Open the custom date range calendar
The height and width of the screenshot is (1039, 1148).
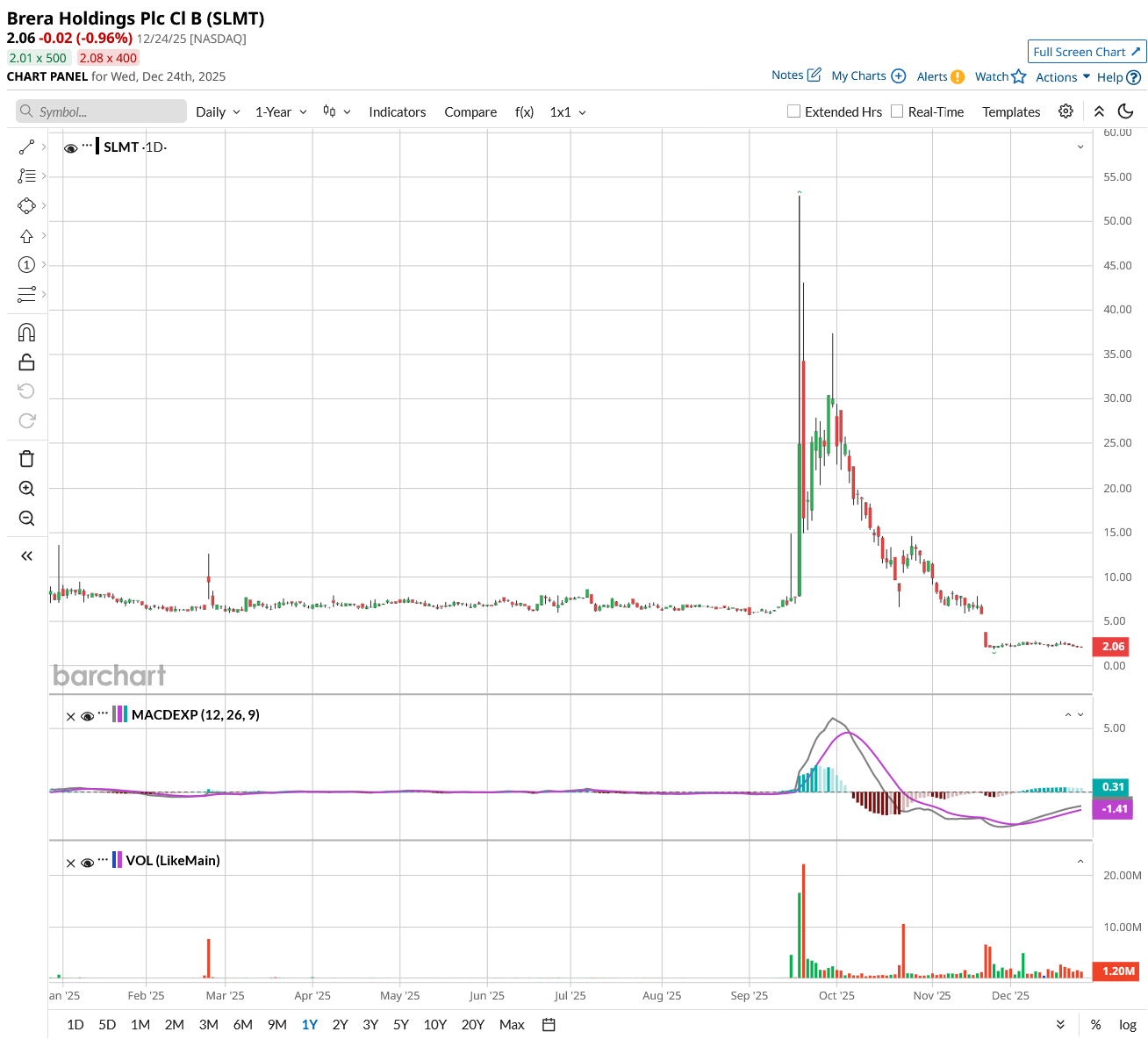tap(549, 1024)
